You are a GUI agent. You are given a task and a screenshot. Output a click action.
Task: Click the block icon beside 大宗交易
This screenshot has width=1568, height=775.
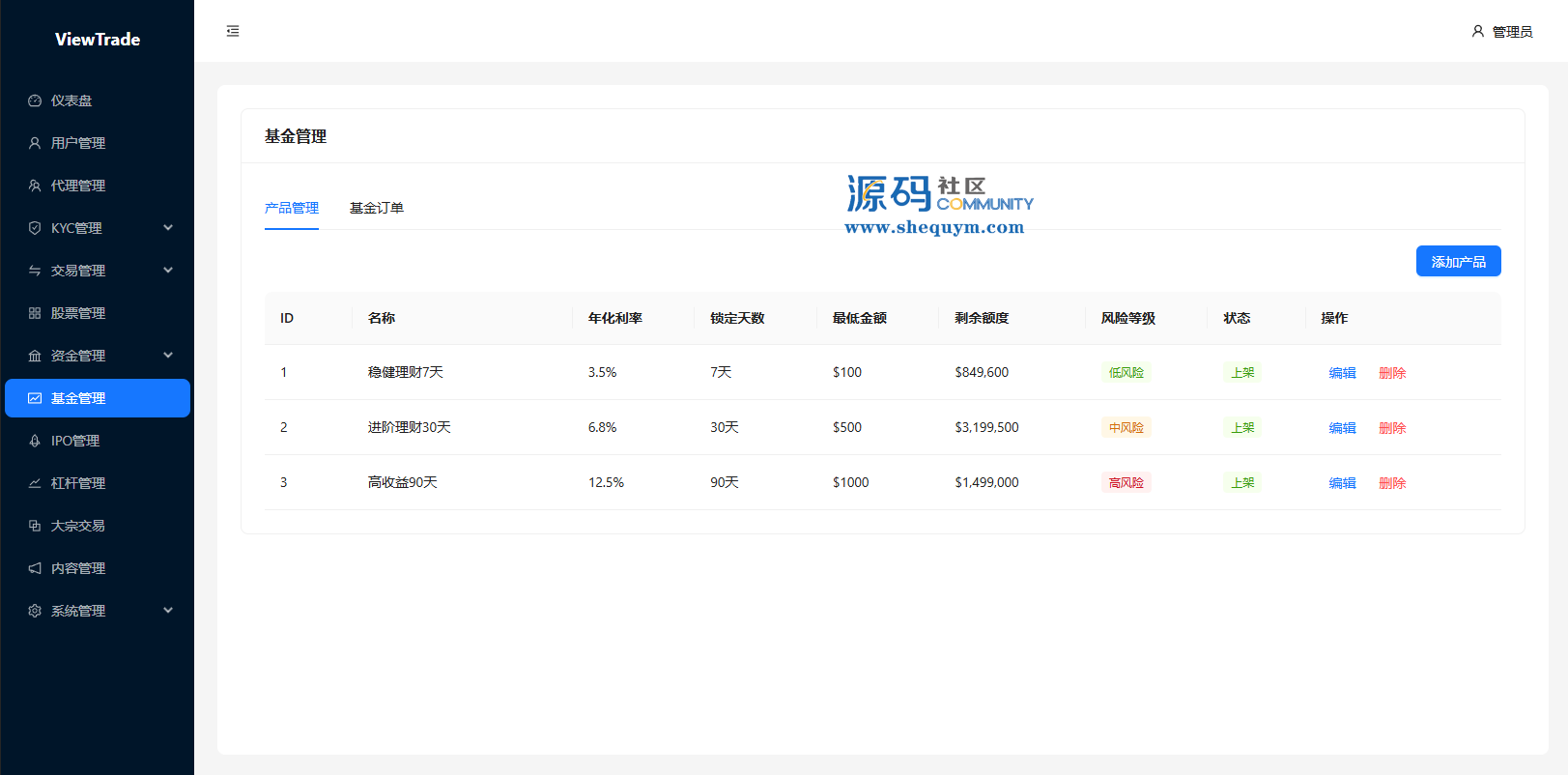[x=35, y=526]
